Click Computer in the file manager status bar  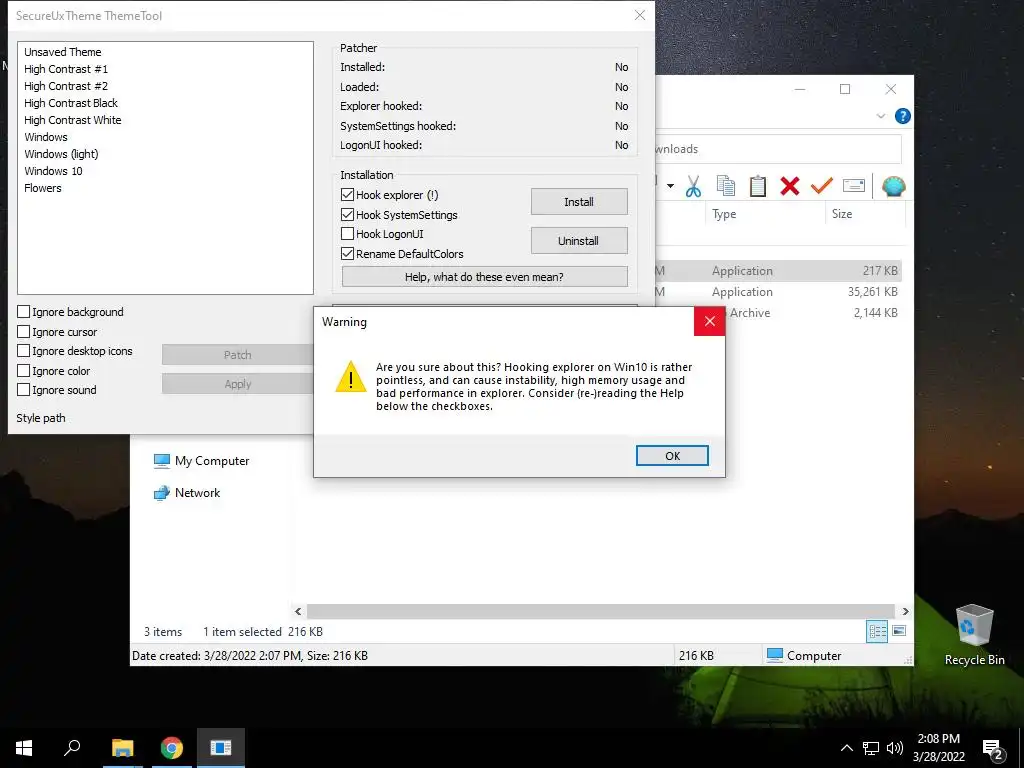[804, 656]
